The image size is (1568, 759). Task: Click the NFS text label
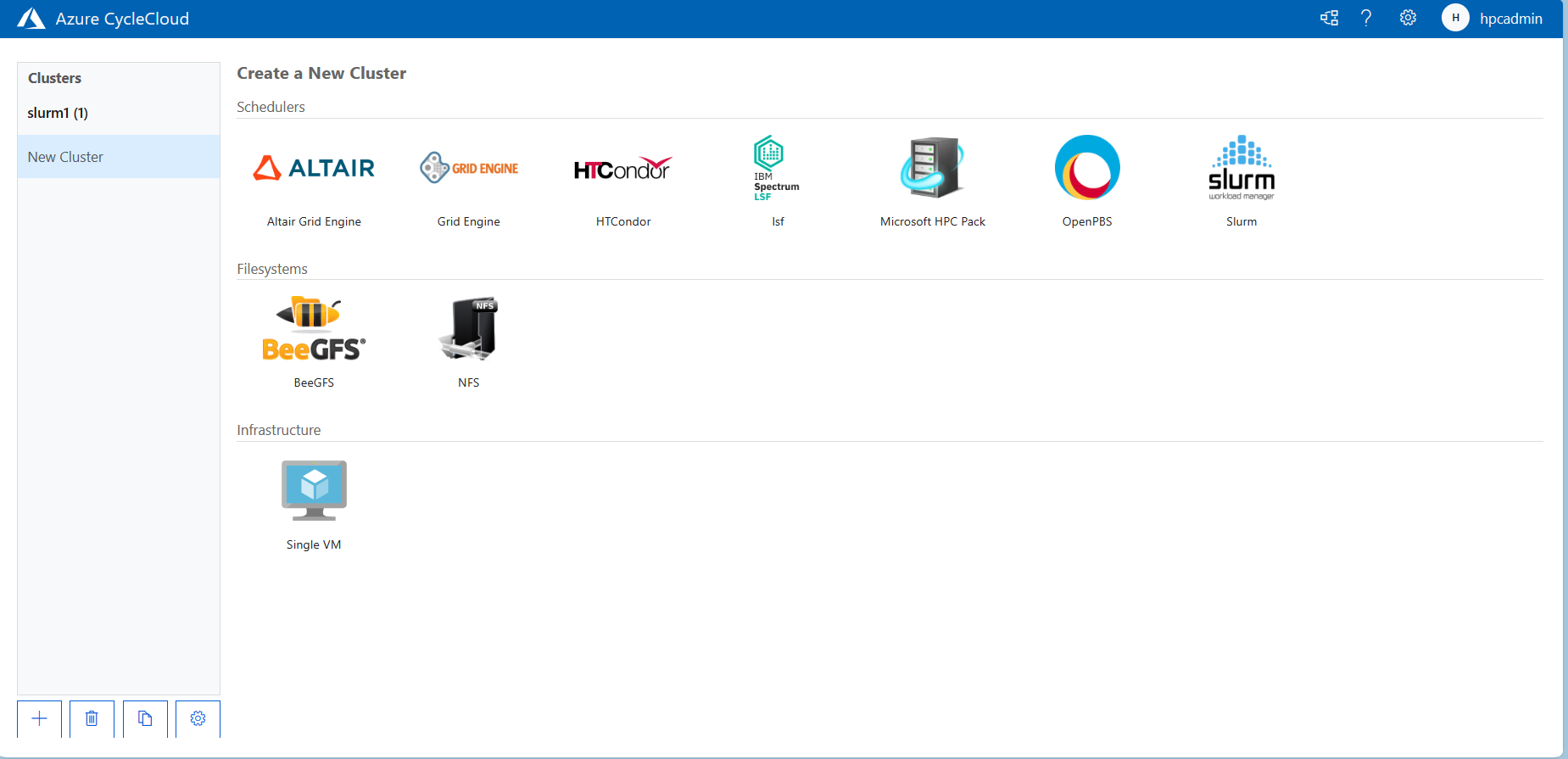(469, 382)
